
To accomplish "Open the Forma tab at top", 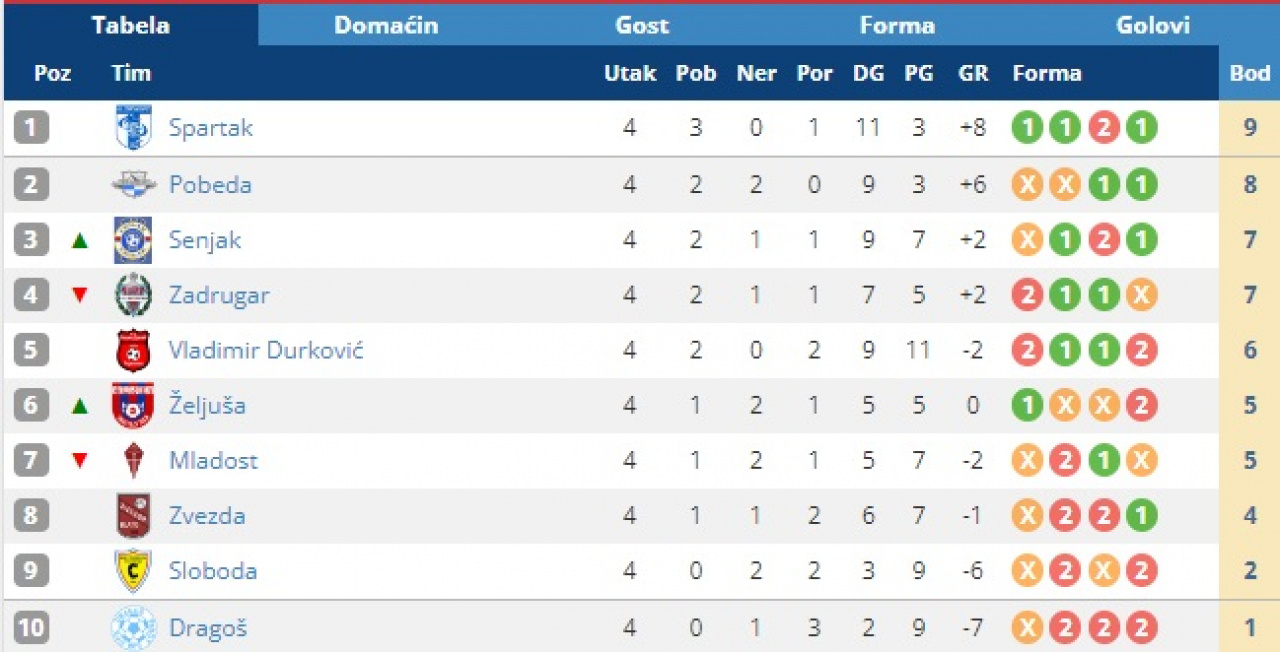I will coord(897,25).
